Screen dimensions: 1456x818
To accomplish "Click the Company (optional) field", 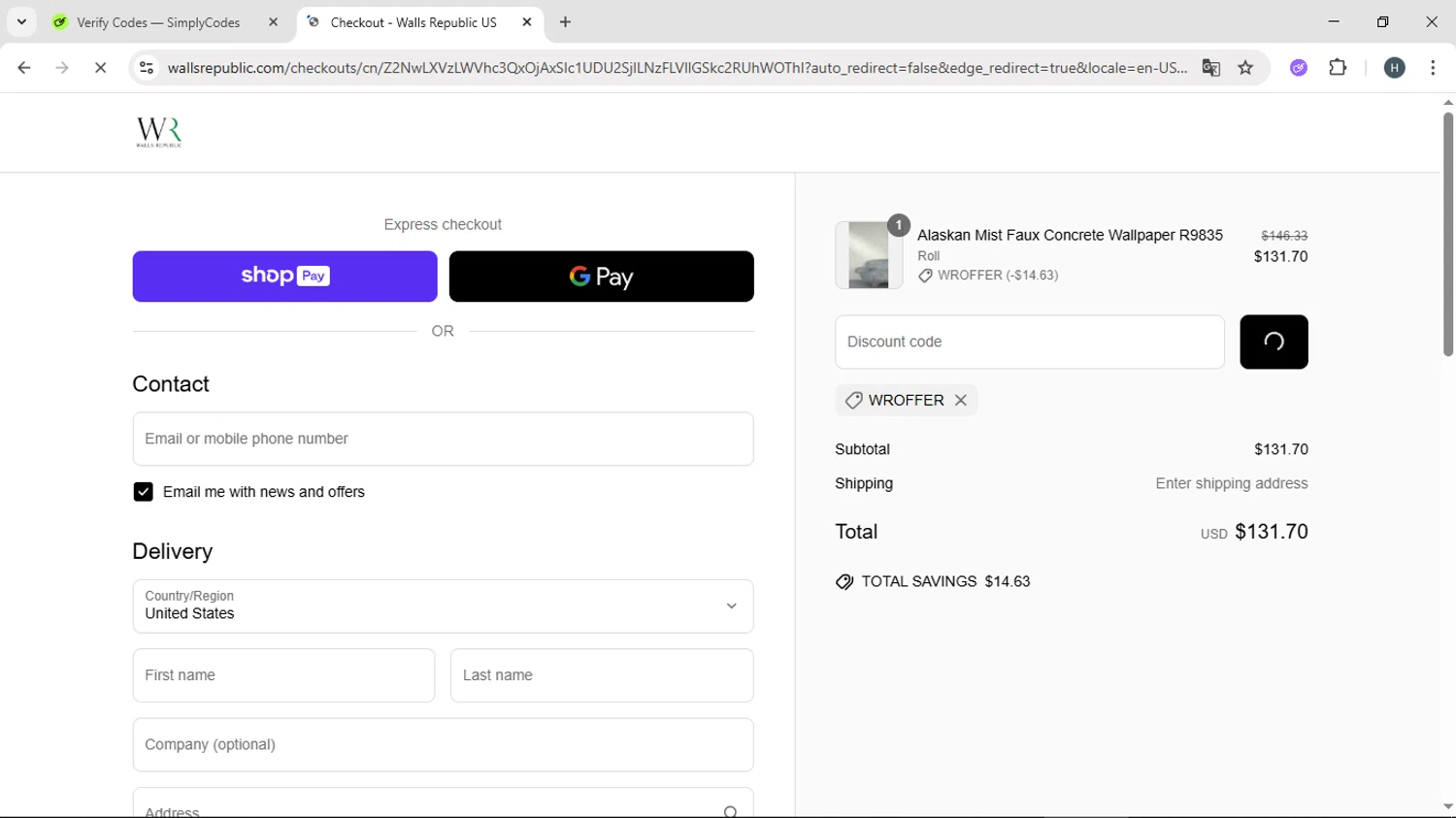I will [444, 745].
